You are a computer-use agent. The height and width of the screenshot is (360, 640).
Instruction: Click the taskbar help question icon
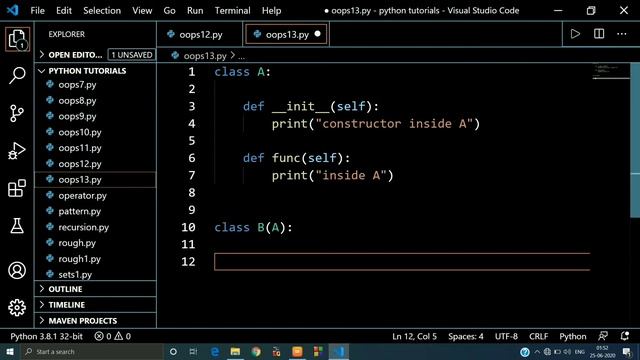point(525,351)
